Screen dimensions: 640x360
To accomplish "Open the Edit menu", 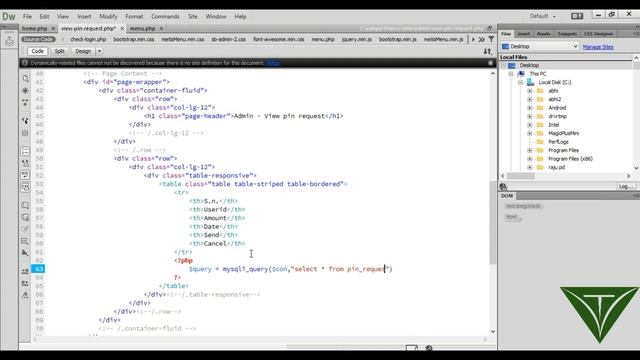I will tap(44, 17).
